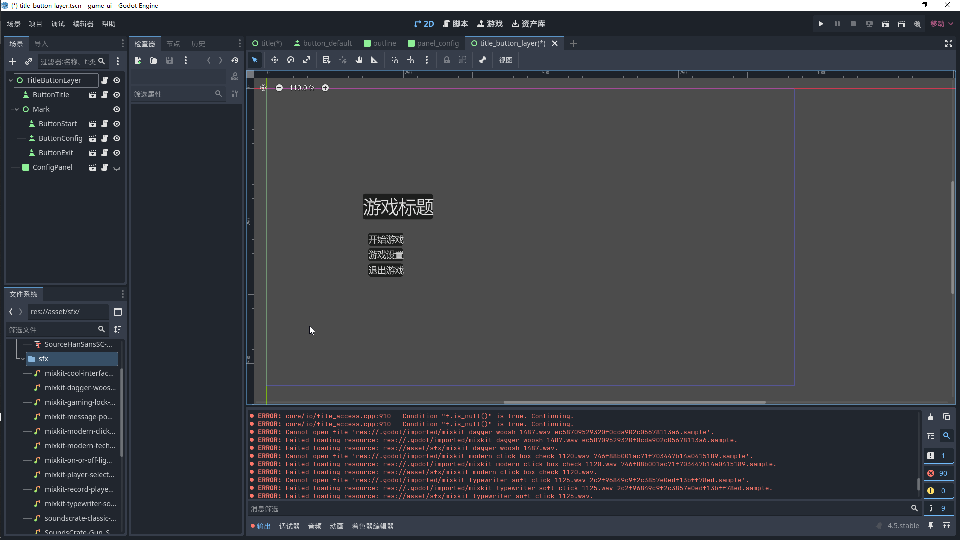The width and height of the screenshot is (960, 540).
Task: Open the renderer dropdown at top right
Action: click(939, 23)
